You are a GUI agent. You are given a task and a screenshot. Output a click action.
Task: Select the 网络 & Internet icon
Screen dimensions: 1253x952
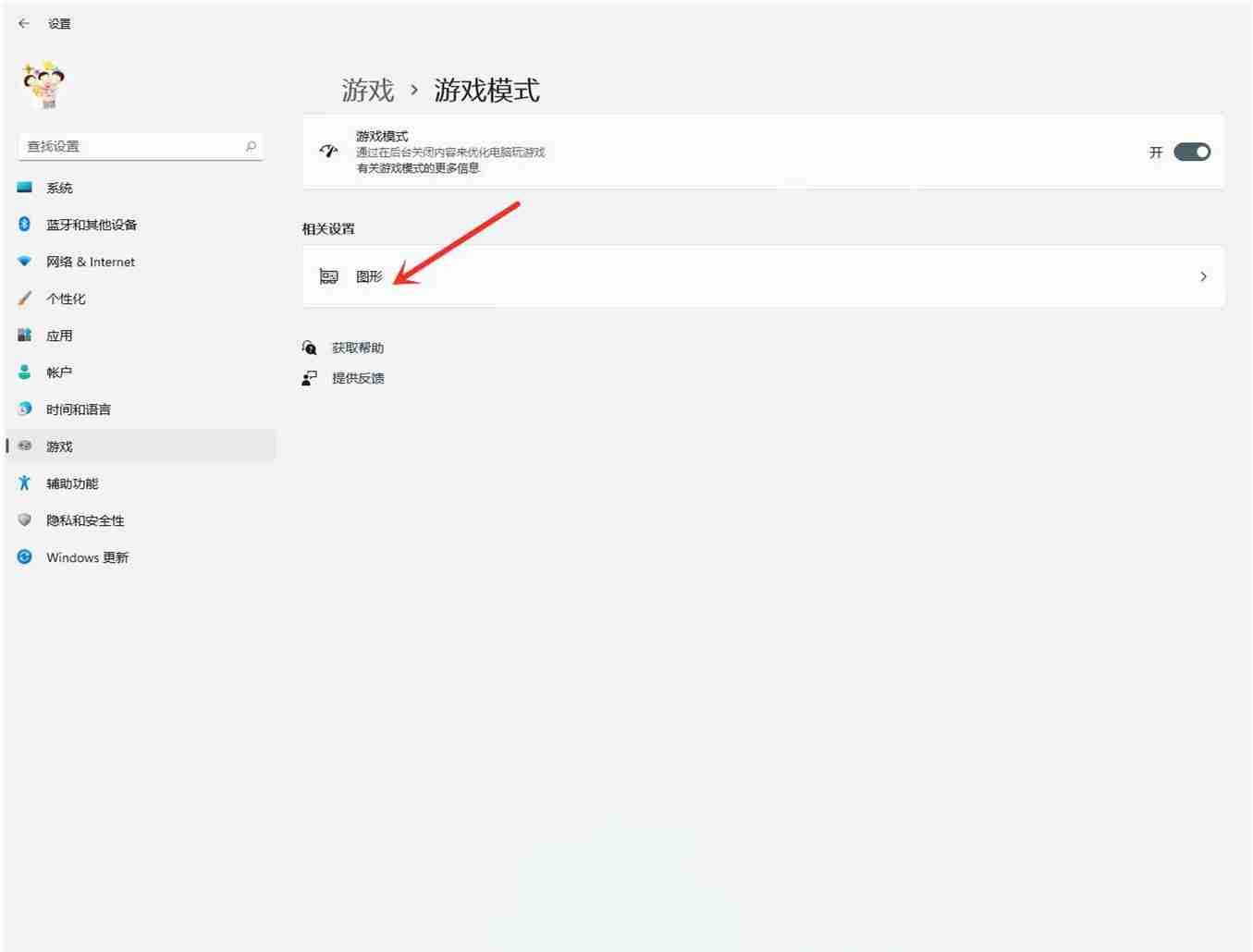pos(24,261)
